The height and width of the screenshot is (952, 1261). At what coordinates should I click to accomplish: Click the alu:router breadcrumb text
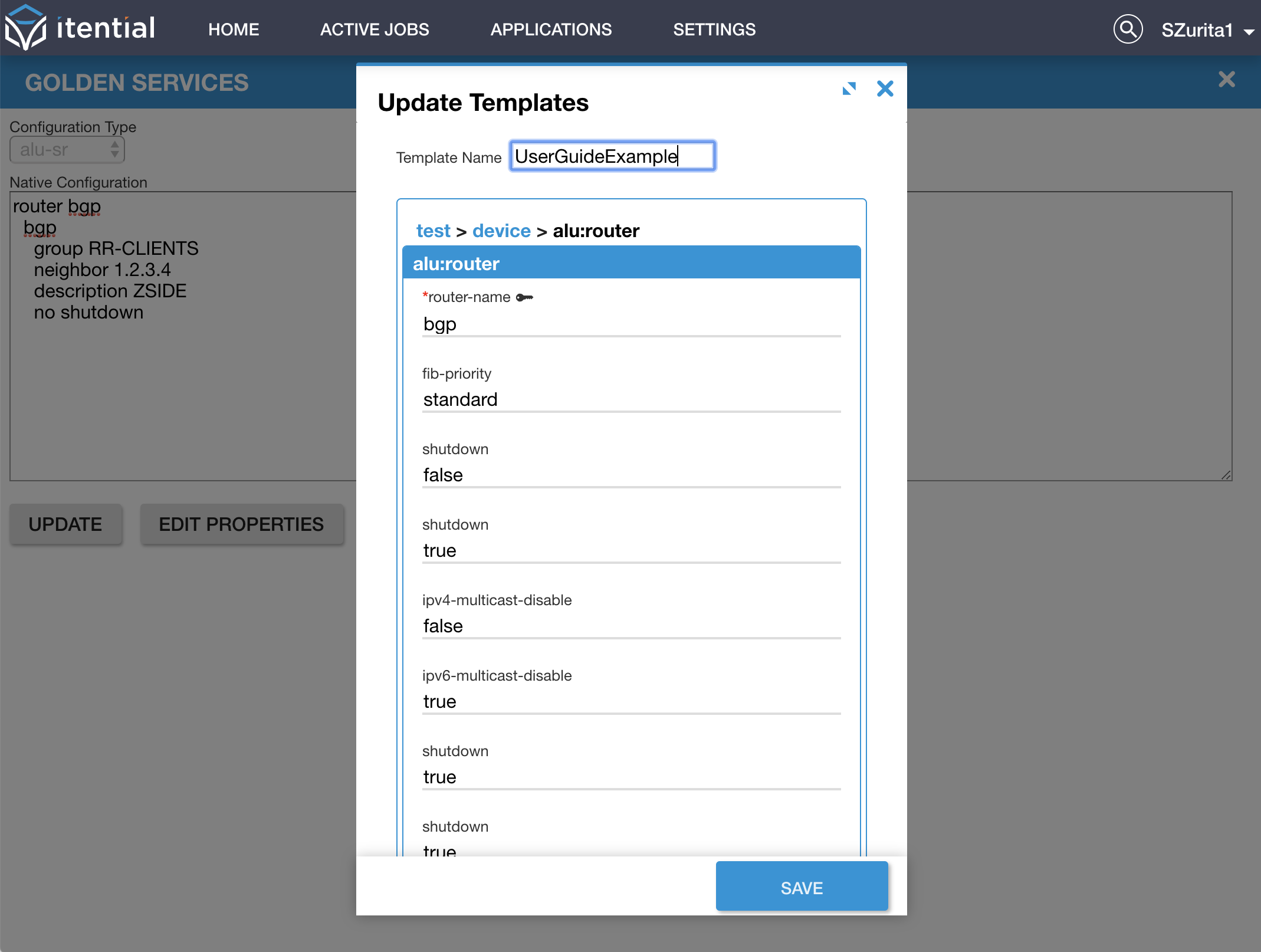coord(596,231)
